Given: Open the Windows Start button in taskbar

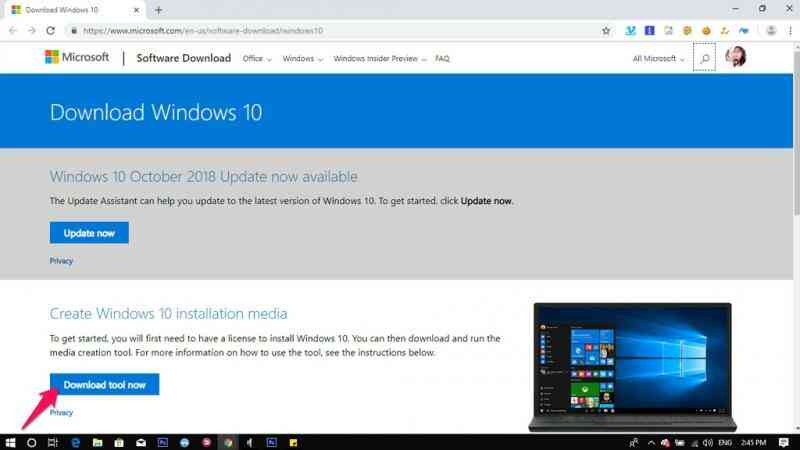Looking at the screenshot, I should 10,442.
